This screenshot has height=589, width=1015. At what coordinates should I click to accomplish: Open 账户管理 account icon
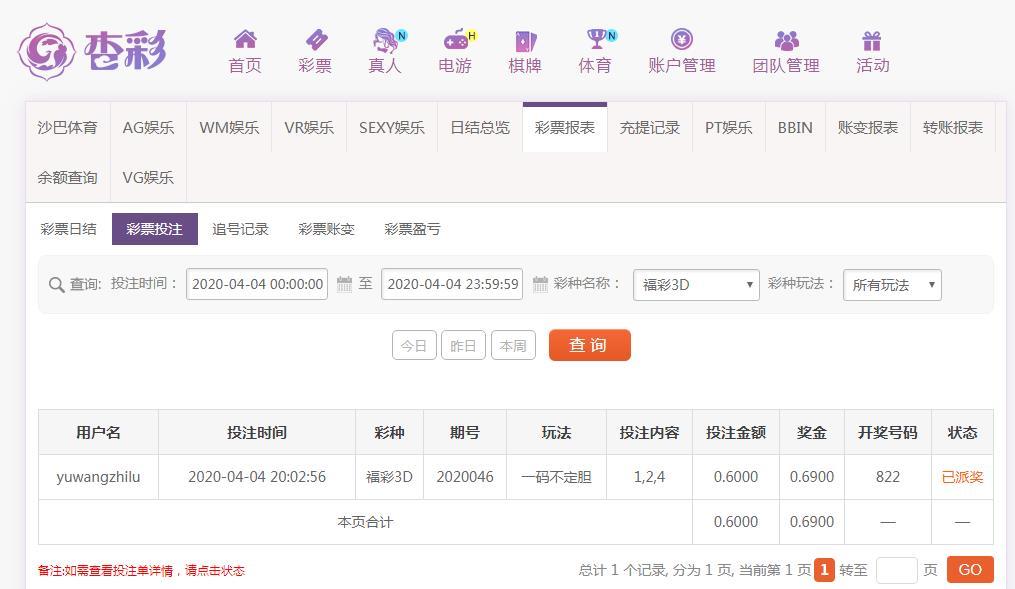tap(682, 39)
